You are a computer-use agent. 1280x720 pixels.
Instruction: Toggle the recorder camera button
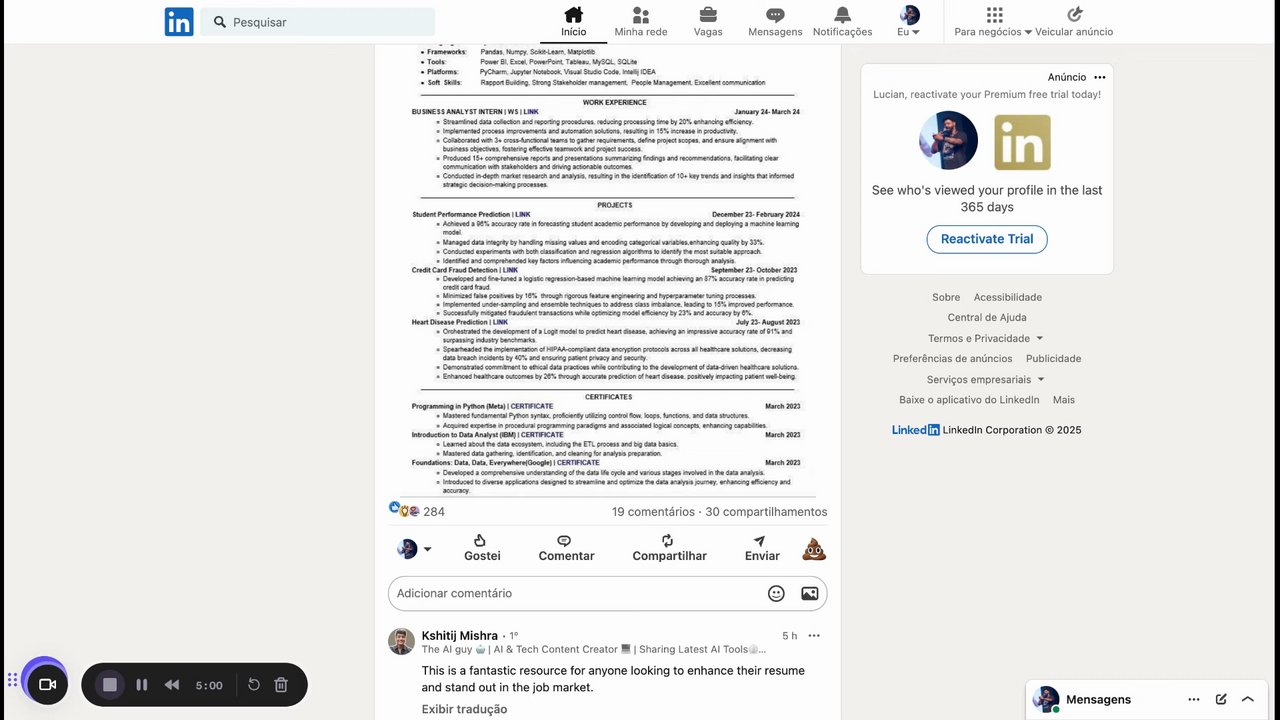pyautogui.click(x=46, y=684)
